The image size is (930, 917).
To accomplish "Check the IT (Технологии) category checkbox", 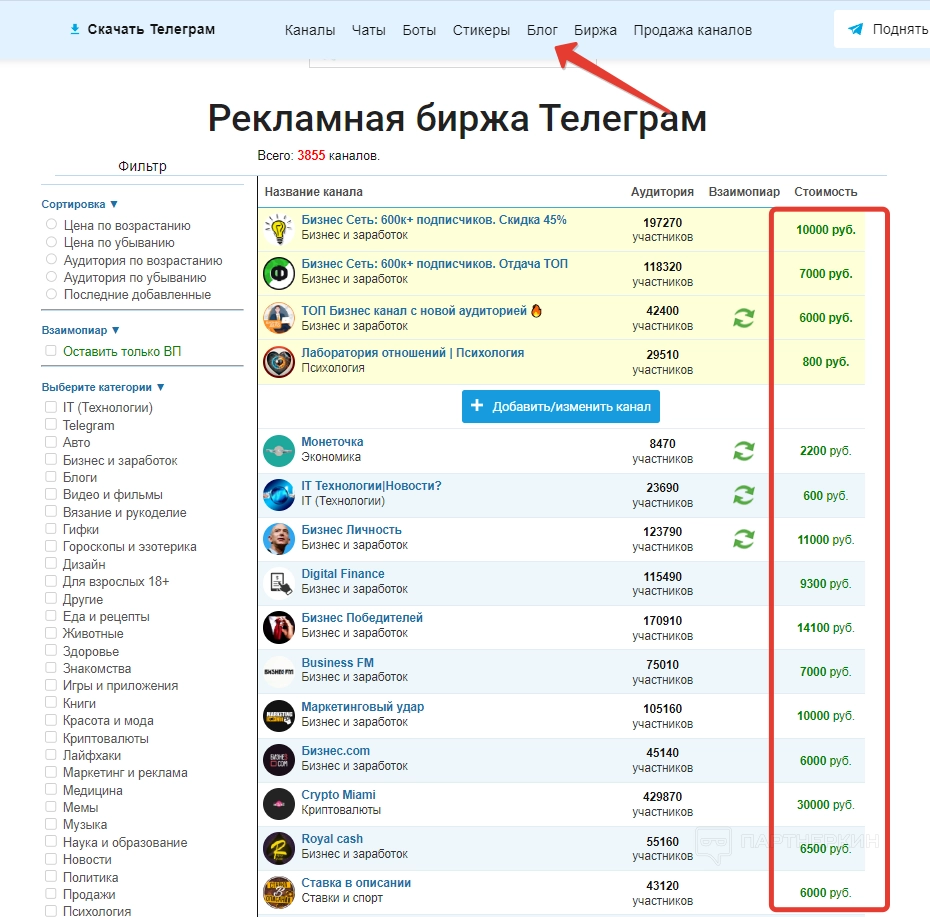I will click(x=51, y=407).
